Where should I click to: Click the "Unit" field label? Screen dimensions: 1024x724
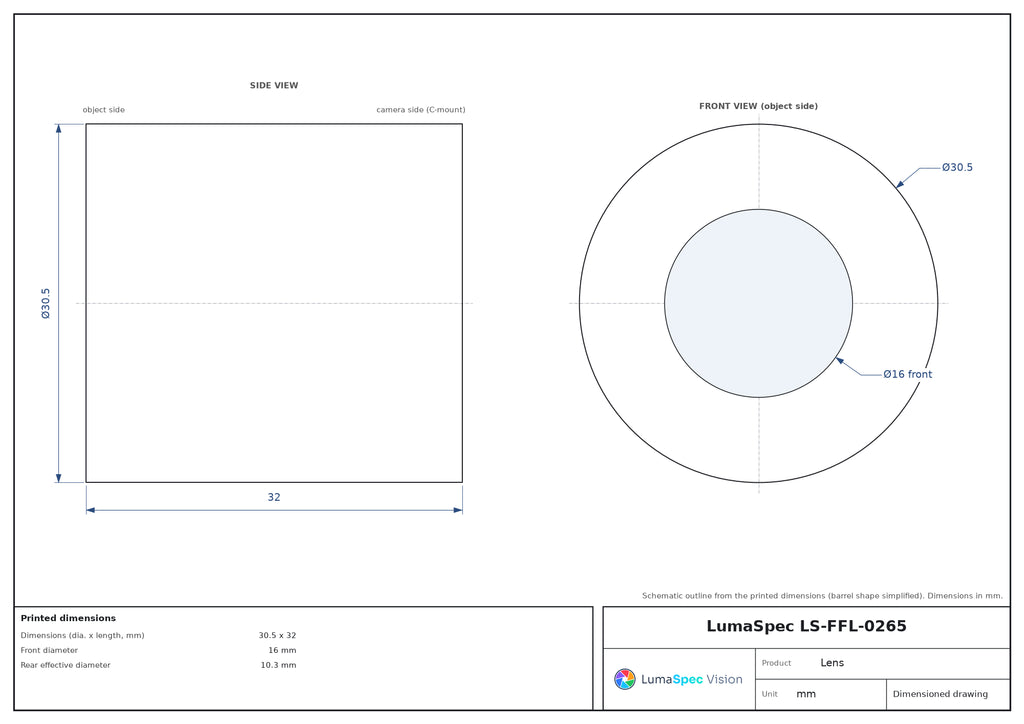[769, 694]
